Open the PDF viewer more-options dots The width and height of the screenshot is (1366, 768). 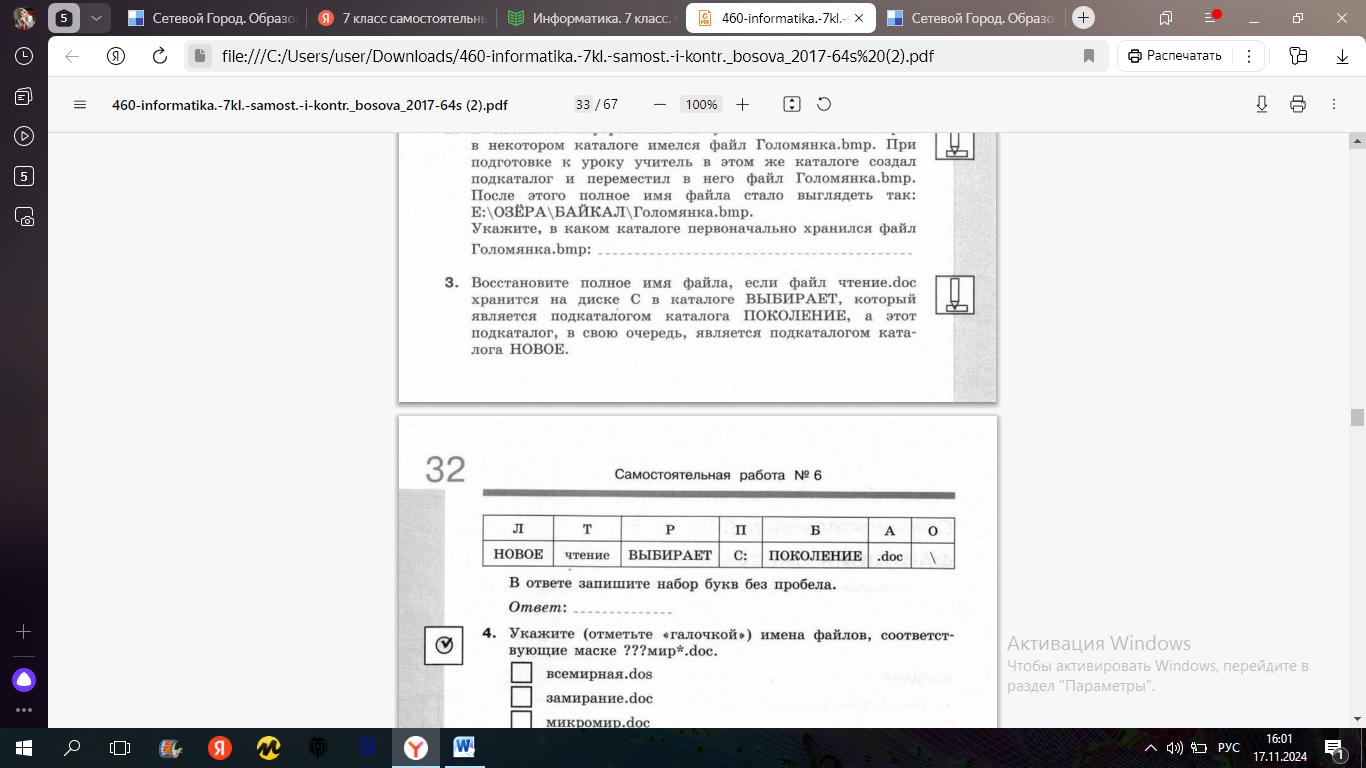[1333, 104]
